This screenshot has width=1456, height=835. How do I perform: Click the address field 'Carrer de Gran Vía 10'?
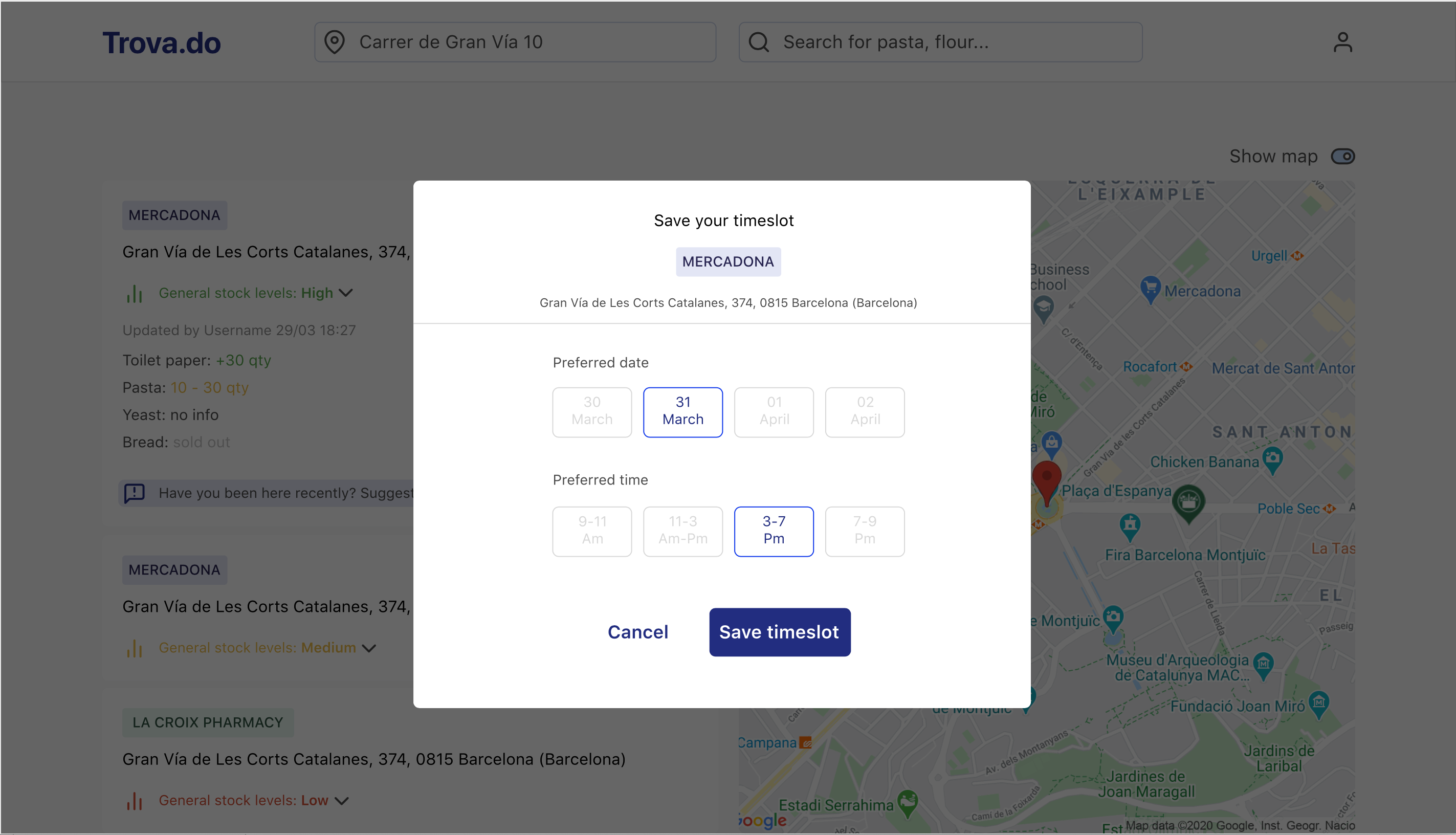coord(515,42)
